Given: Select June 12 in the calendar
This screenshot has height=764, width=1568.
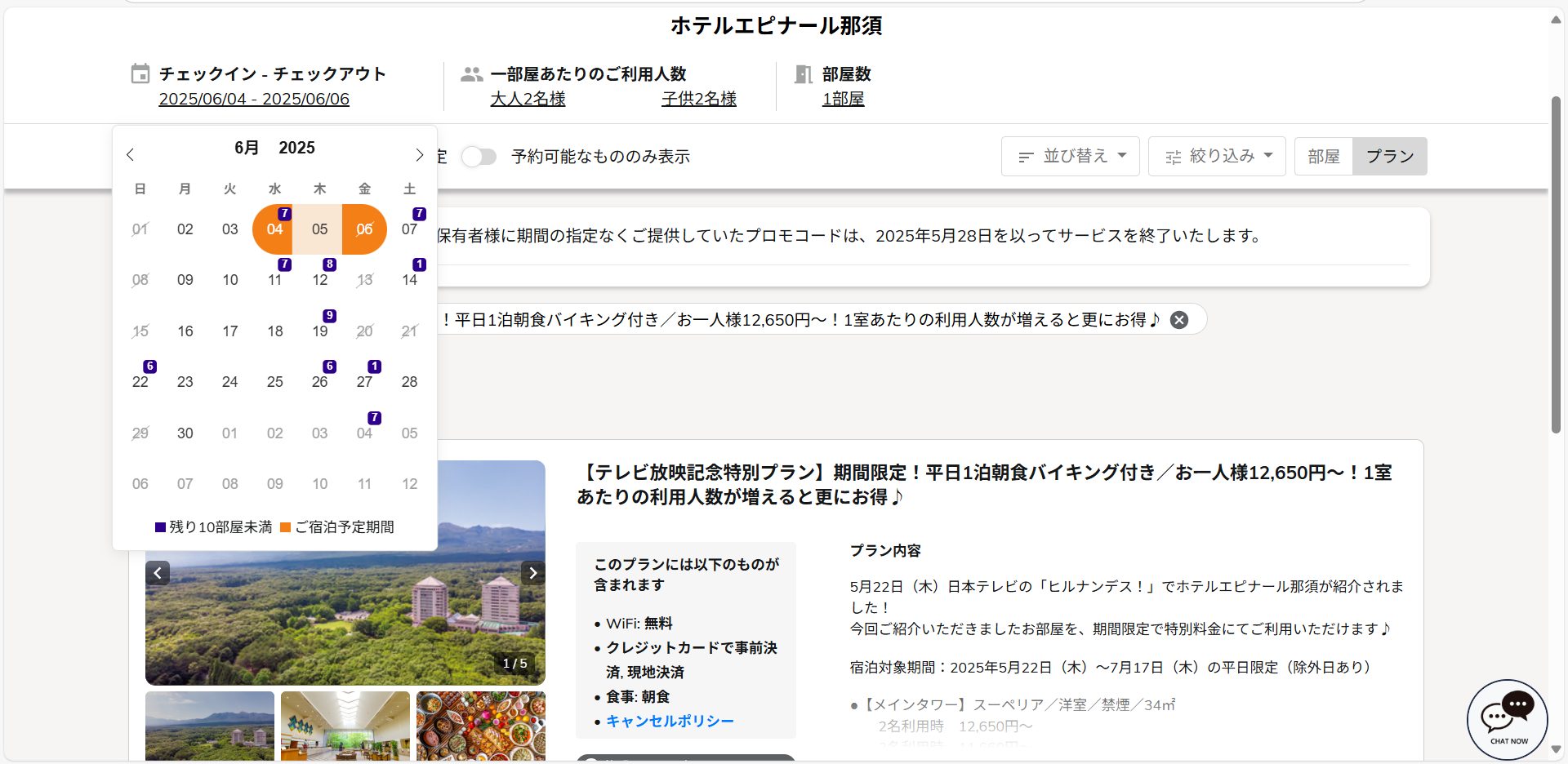Looking at the screenshot, I should [x=320, y=280].
